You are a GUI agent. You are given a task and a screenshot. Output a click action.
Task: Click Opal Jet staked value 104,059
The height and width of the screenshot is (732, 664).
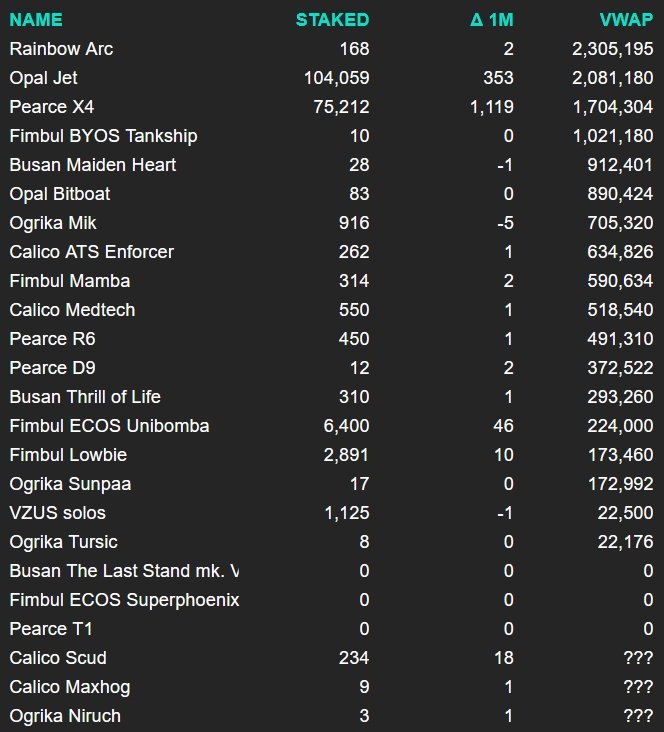tap(335, 77)
